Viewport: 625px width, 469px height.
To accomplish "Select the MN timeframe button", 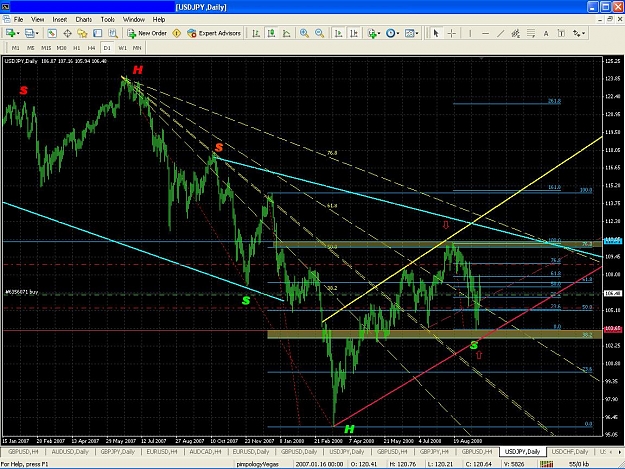I will click(x=137, y=48).
